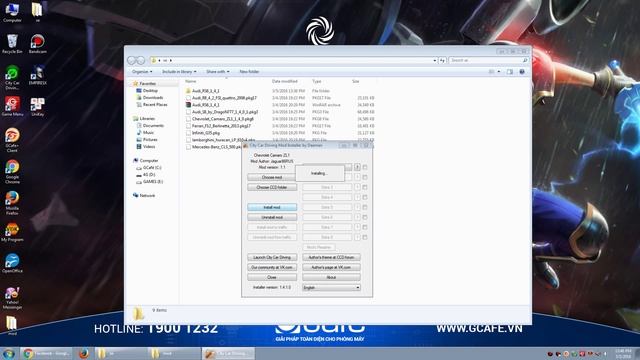The image size is (640, 360).
Task: Click the Explorer search field
Action: [x=488, y=60]
